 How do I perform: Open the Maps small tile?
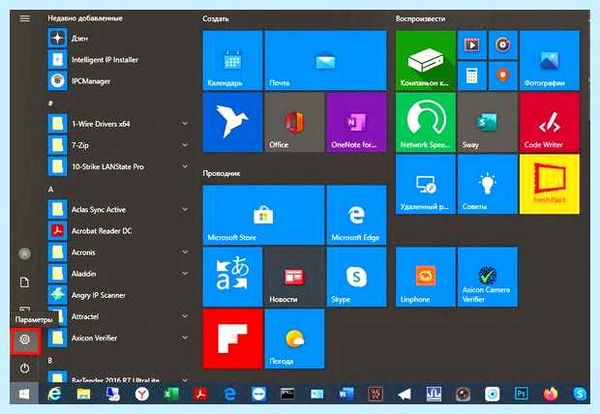503,76
